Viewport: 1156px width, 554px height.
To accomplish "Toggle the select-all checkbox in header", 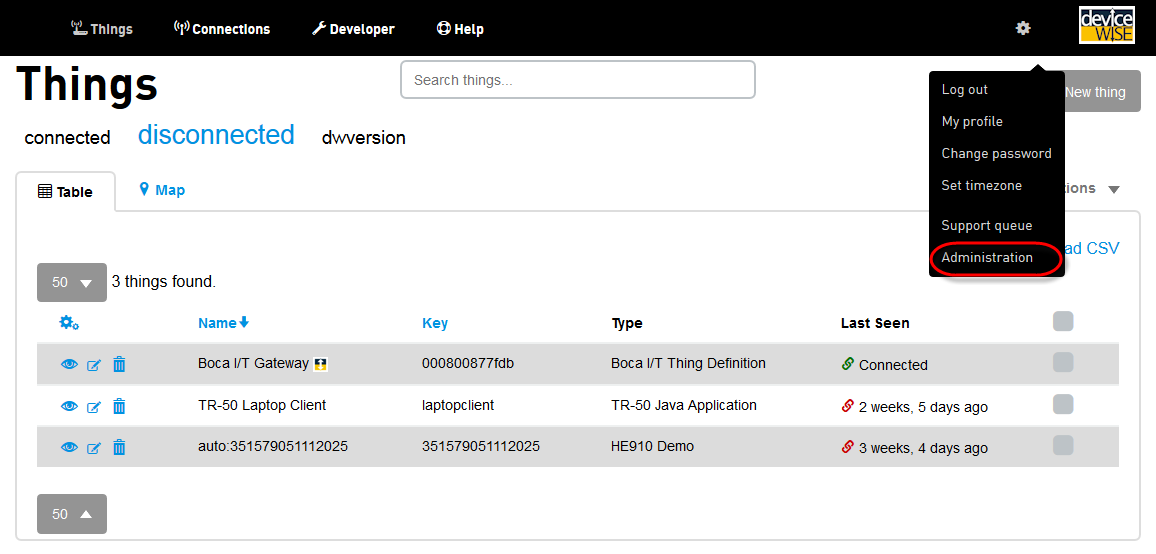I will point(1063,321).
